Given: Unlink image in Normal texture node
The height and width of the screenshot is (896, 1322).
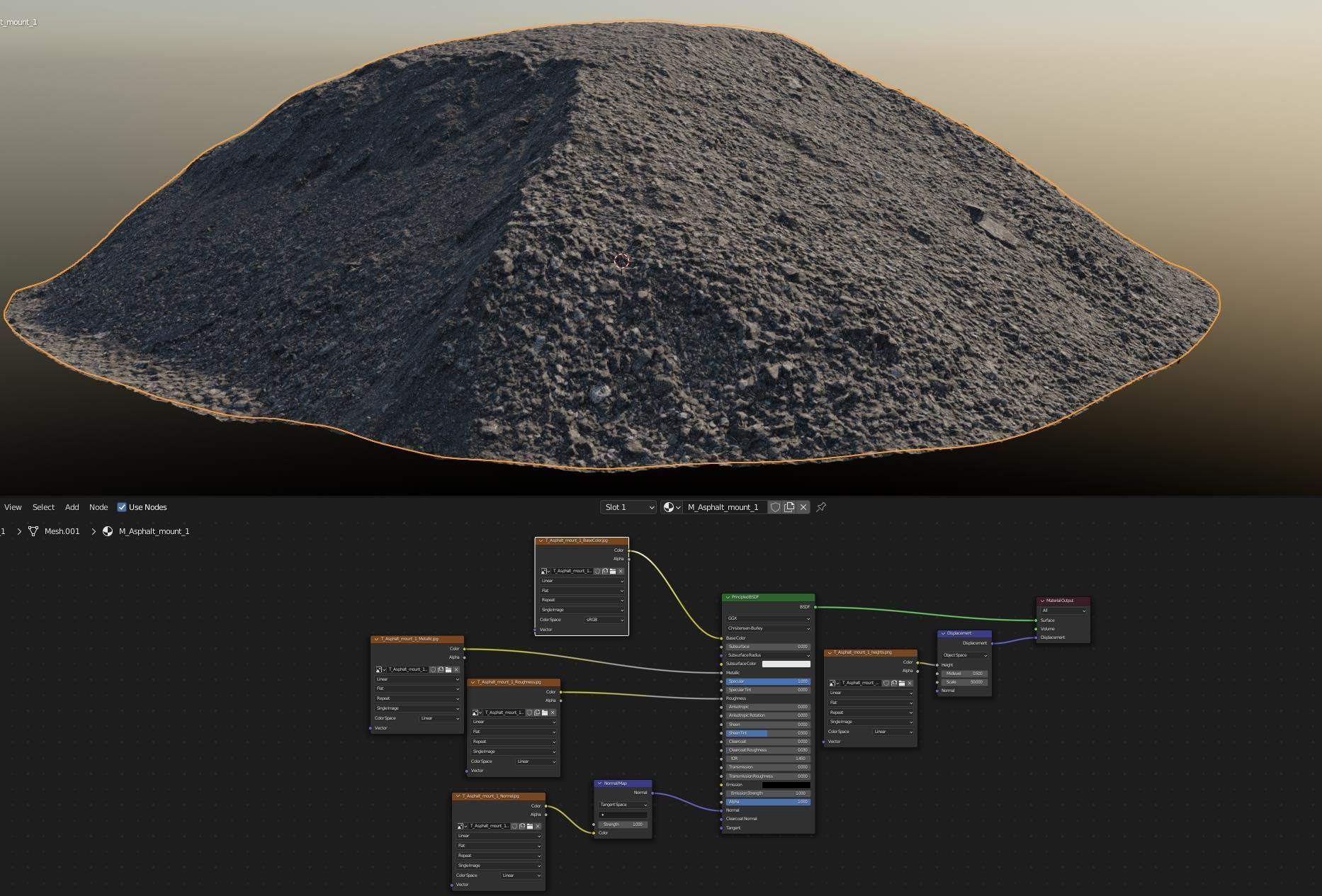Looking at the screenshot, I should (538, 826).
